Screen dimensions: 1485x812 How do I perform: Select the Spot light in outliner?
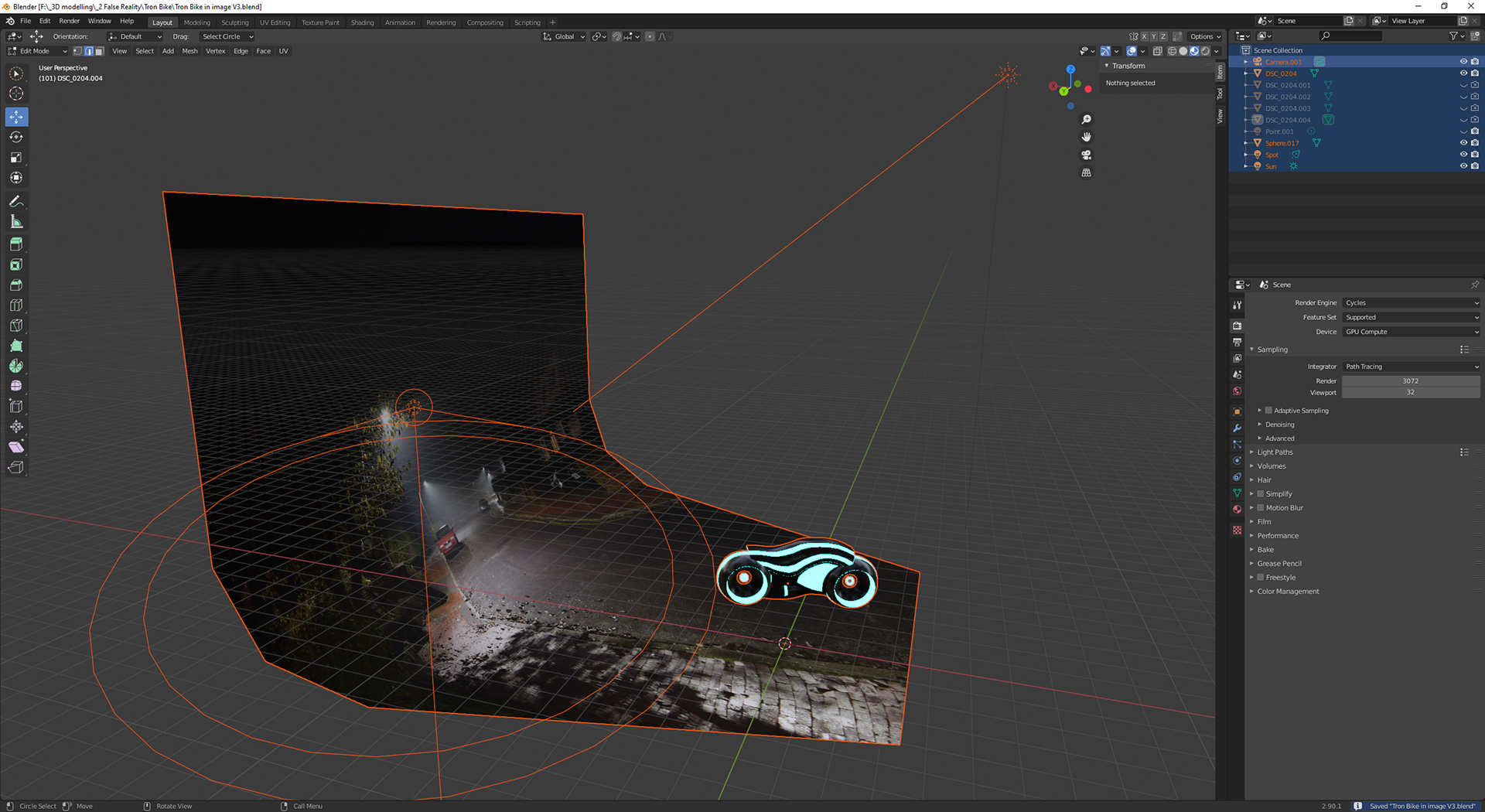click(x=1272, y=155)
